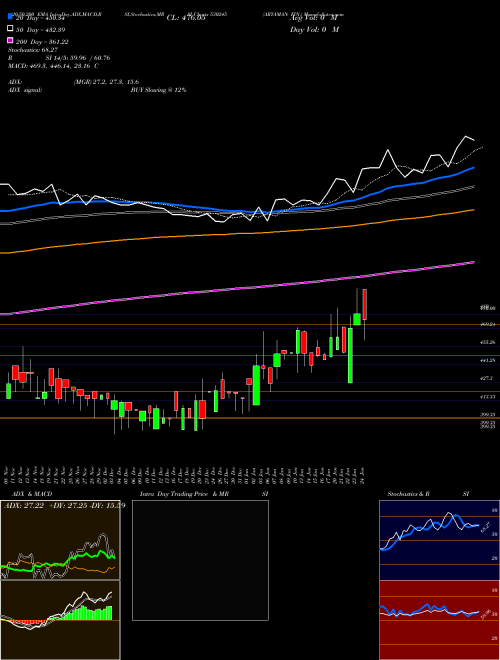The image size is (500, 660).
Task: Click the 'Stochastics: 68.27' readout
Action: pyautogui.click(x=32, y=50)
